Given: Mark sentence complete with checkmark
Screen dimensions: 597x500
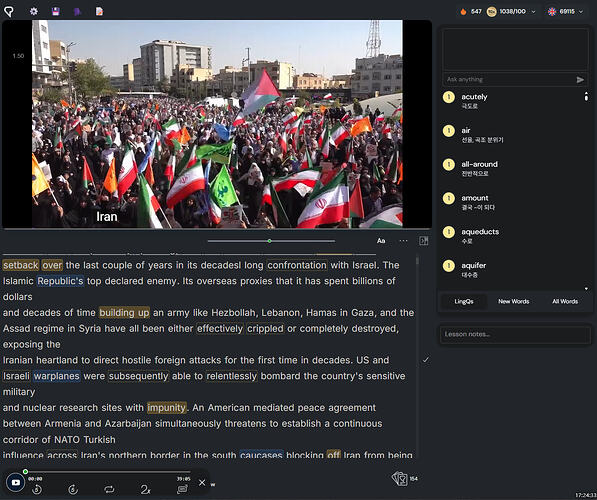Looking at the screenshot, I should [x=426, y=360].
